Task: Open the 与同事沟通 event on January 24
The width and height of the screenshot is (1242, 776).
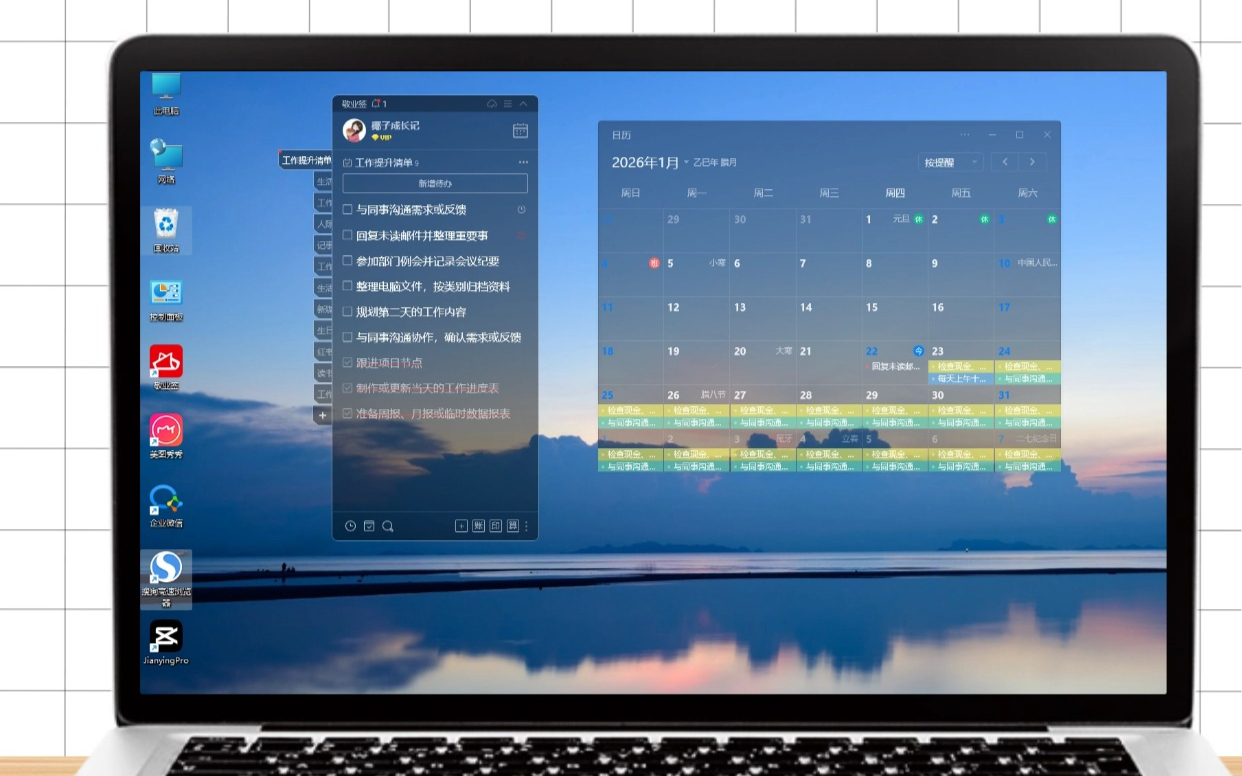Action: click(x=1027, y=379)
